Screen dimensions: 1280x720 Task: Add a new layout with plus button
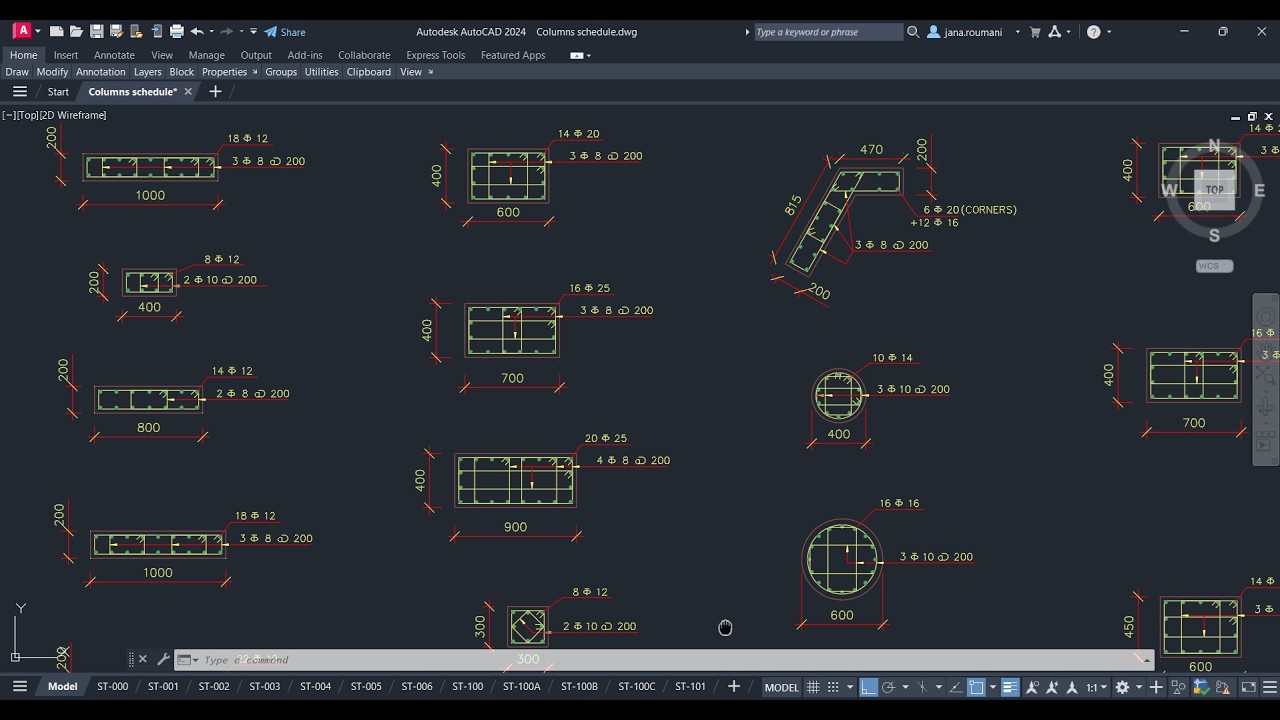733,686
